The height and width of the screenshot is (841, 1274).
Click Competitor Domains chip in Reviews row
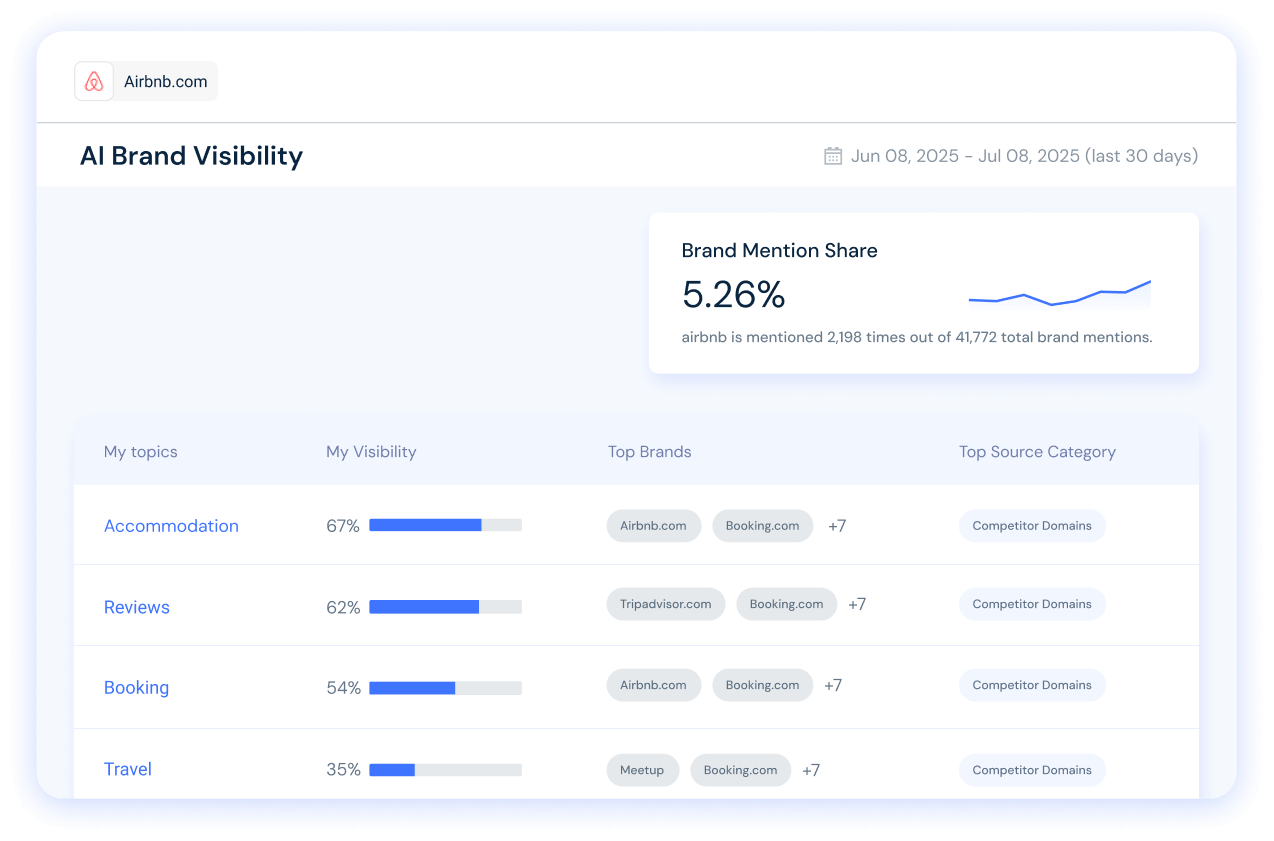[1032, 604]
